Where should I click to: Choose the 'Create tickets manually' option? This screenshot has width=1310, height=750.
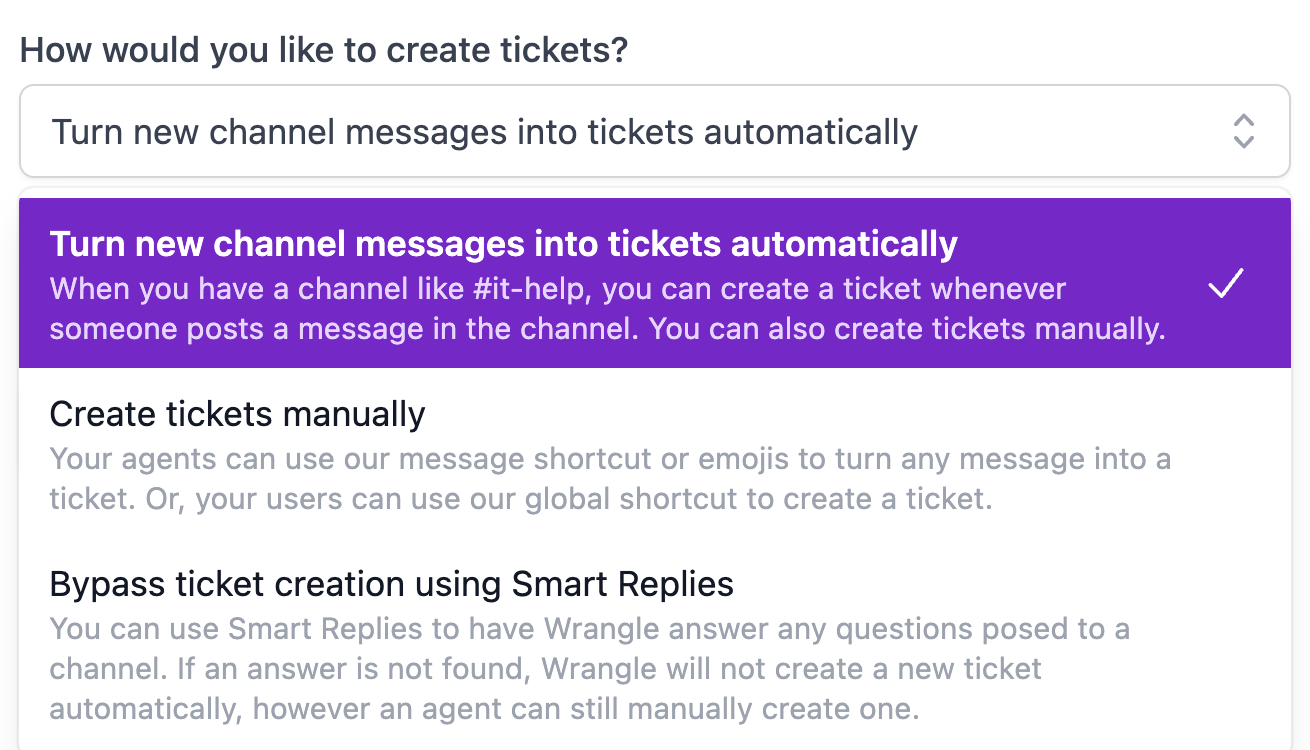pyautogui.click(x=237, y=415)
